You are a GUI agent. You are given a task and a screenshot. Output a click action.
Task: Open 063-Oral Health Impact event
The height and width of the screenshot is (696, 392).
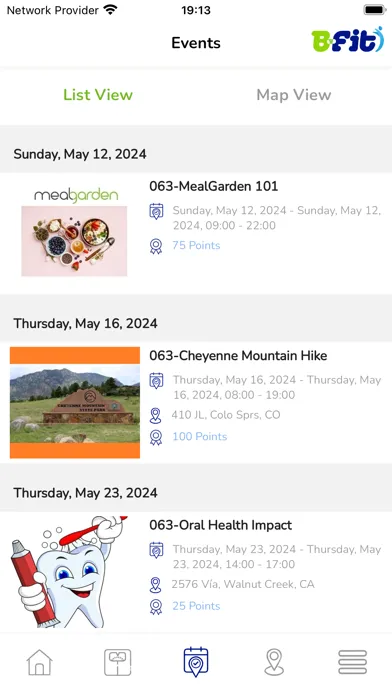[221, 525]
